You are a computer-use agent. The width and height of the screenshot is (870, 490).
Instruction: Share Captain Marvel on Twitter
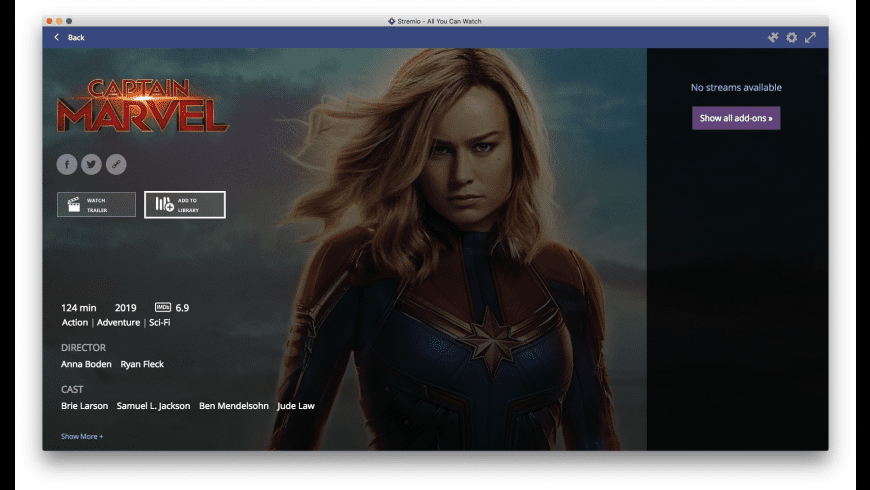tap(92, 164)
